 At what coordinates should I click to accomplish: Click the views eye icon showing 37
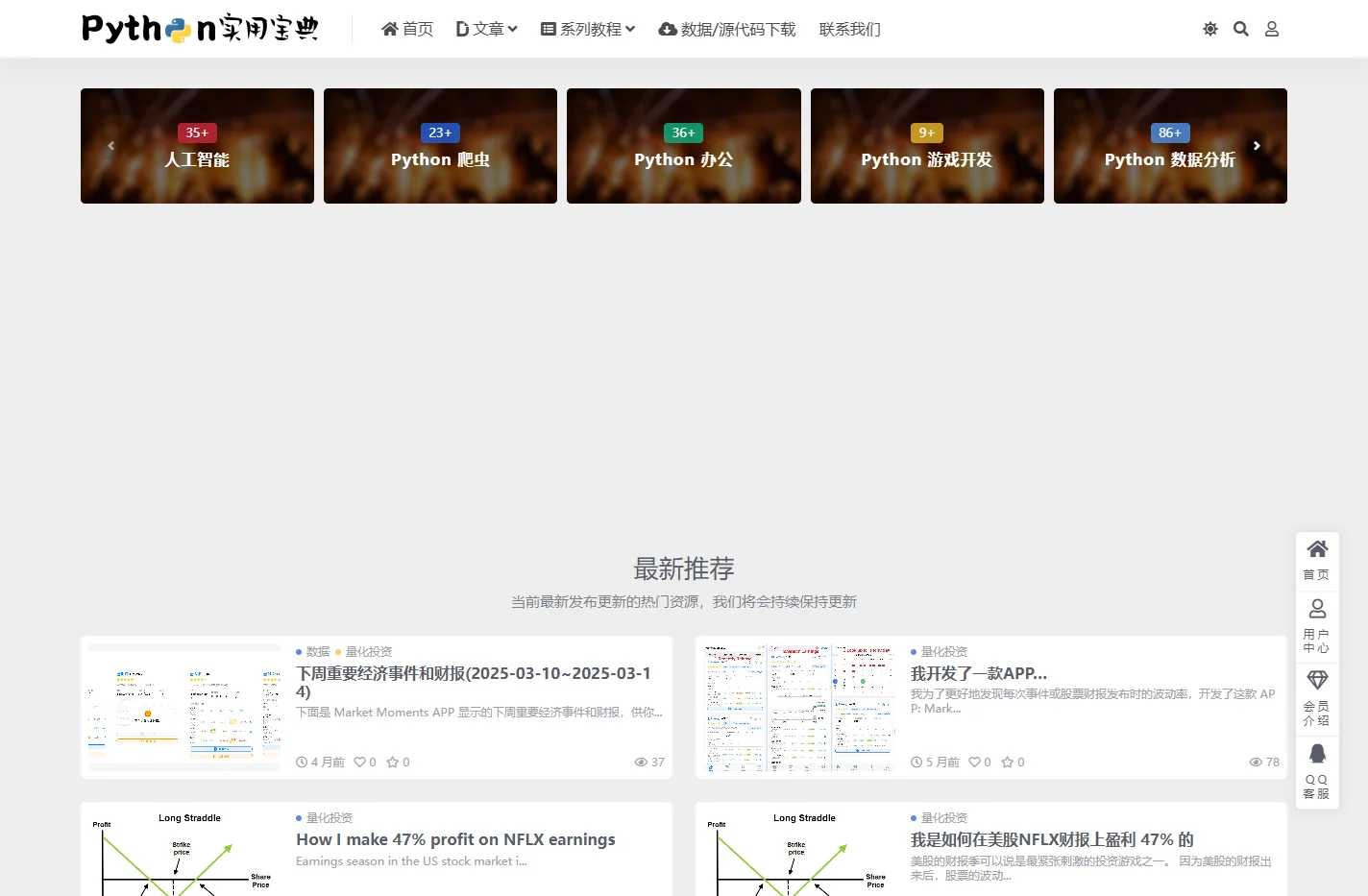(641, 762)
